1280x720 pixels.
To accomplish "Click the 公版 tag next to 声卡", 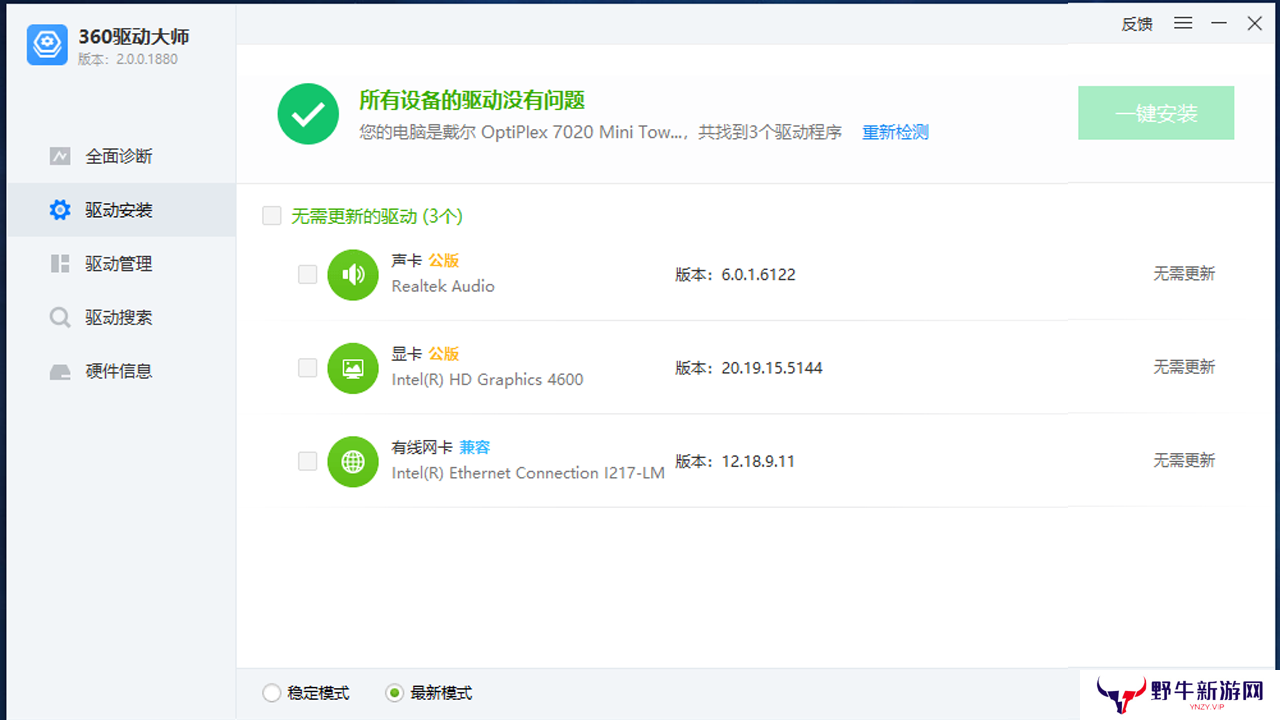I will coord(444,260).
